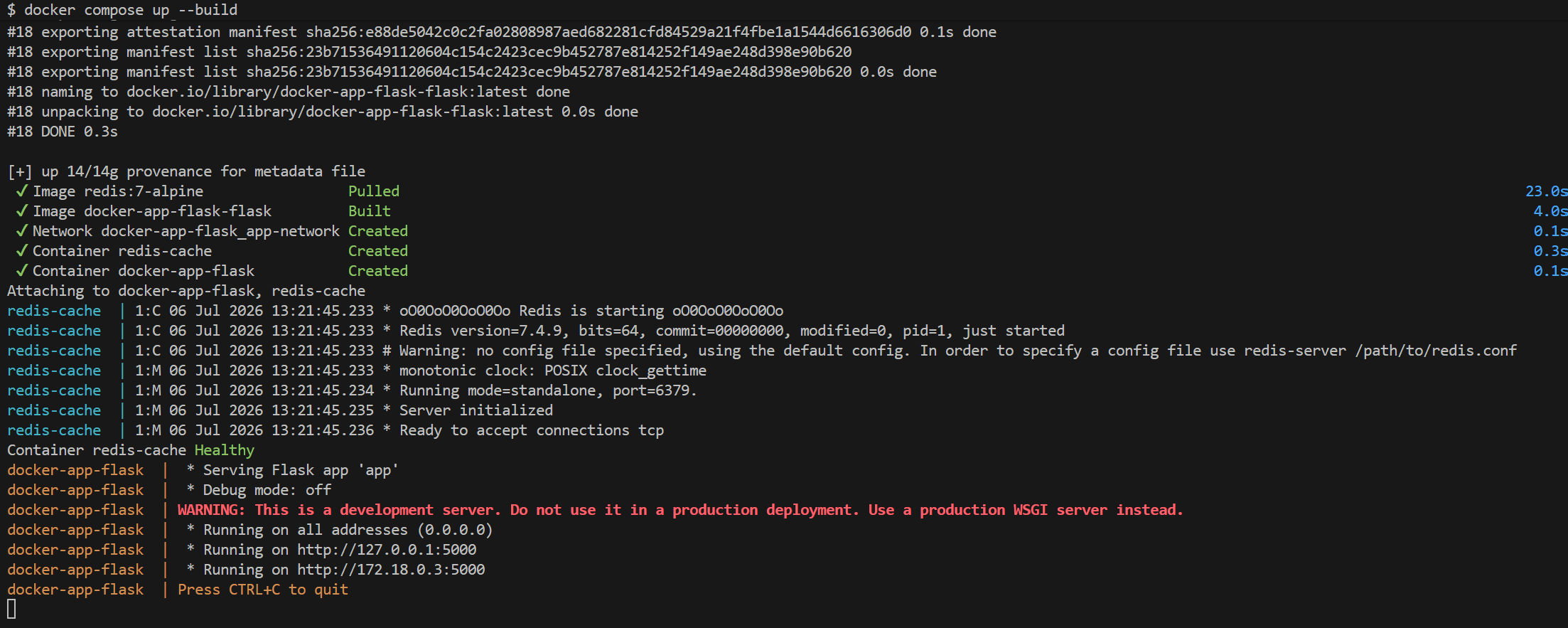Click the #18 DONE 0.3s line

pos(63,132)
